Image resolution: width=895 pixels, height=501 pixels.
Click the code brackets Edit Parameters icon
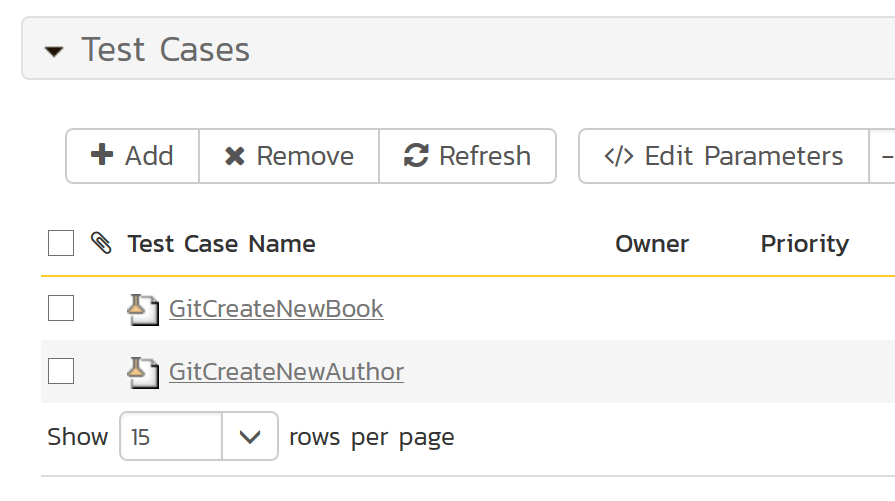tap(619, 157)
